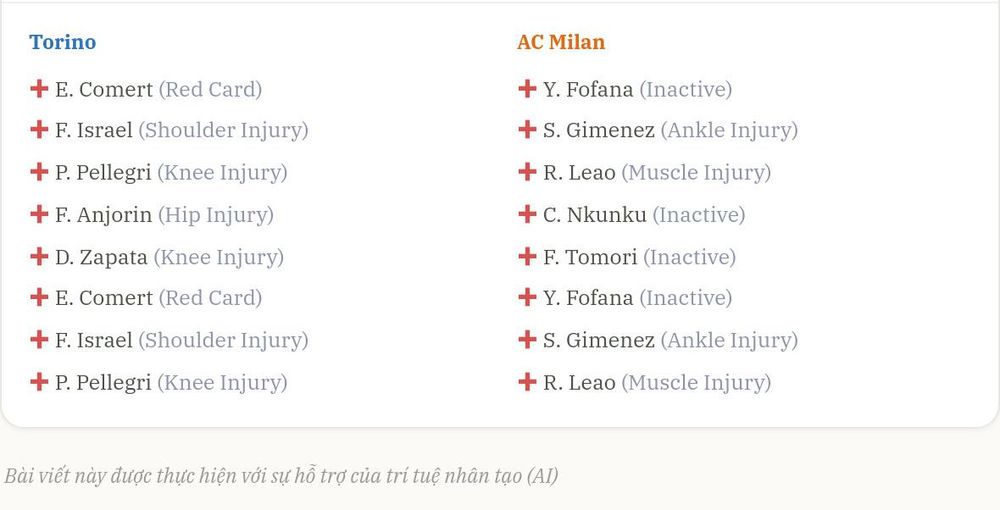Click the red cross beside F. Anjorin
The image size is (1000, 510).
39,214
